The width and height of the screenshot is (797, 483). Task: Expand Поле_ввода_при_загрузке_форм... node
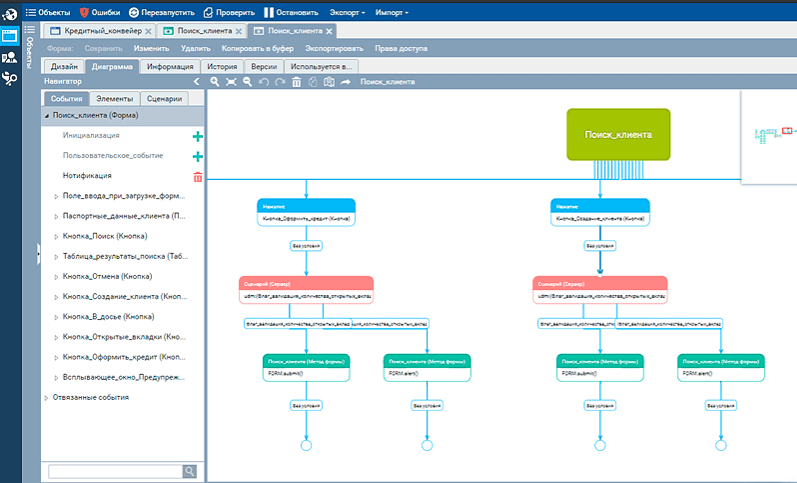[x=56, y=196]
